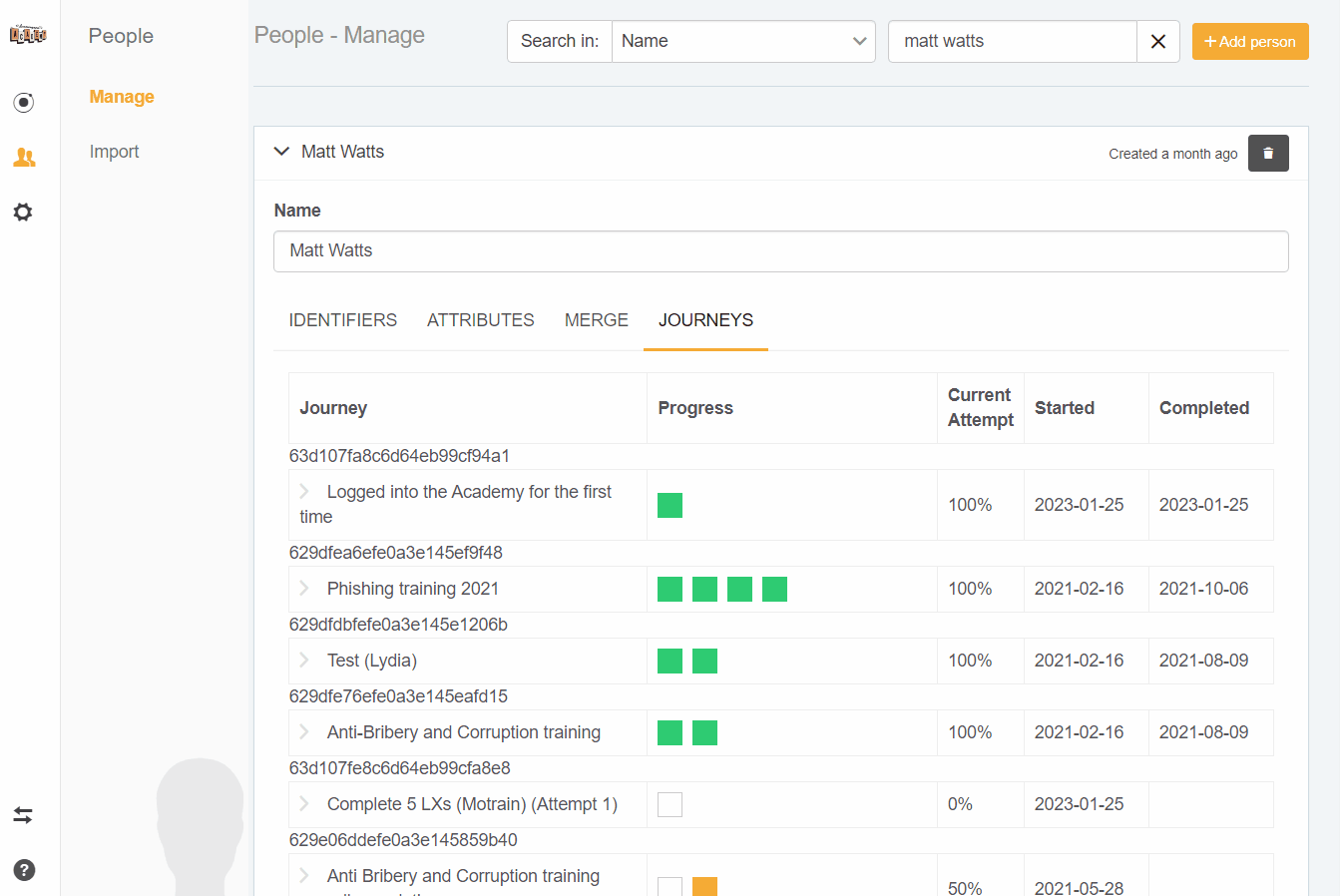Open the People sidebar icon
The image size is (1340, 896).
(x=24, y=158)
